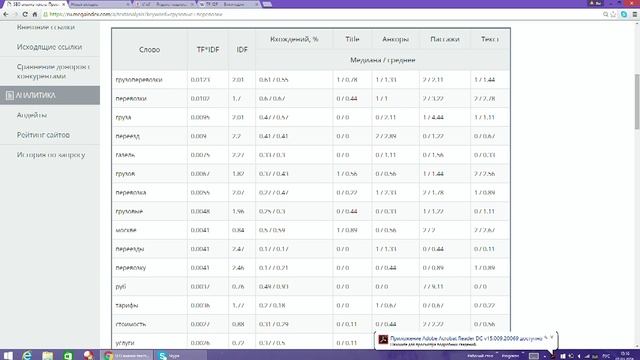Open Сравнение доноров с конкурентами link

coord(53,71)
